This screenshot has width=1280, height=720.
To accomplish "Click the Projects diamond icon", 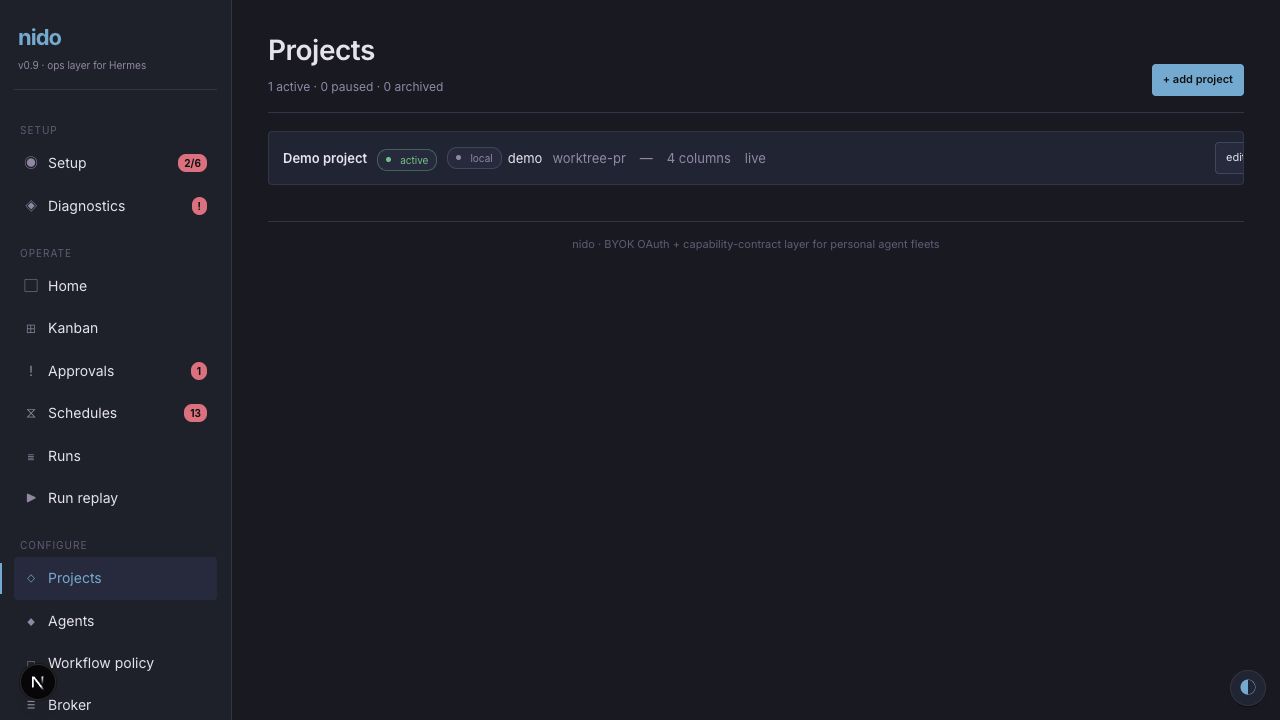I will pos(31,578).
